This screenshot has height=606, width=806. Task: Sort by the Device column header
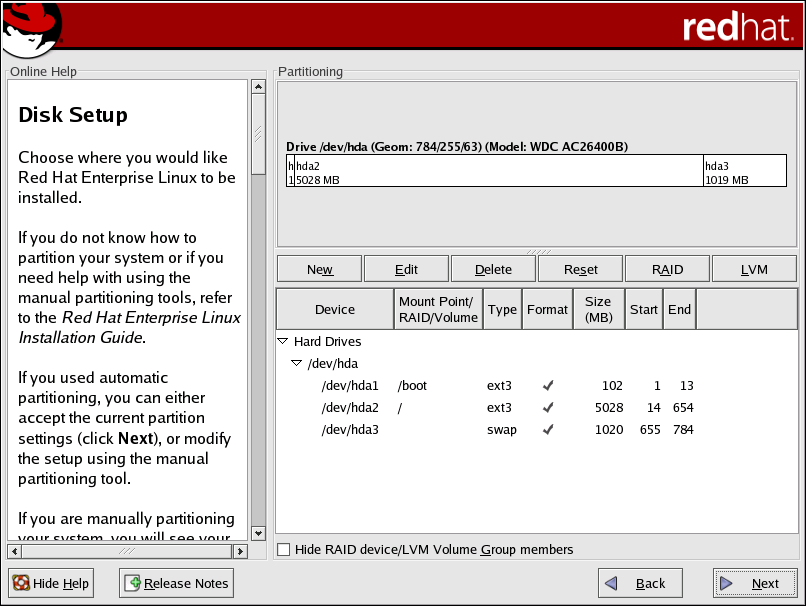click(x=335, y=310)
